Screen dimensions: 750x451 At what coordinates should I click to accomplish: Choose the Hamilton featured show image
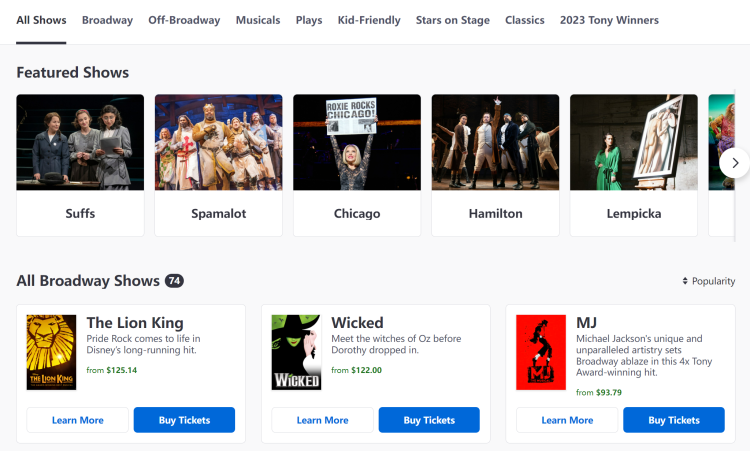[x=495, y=142]
